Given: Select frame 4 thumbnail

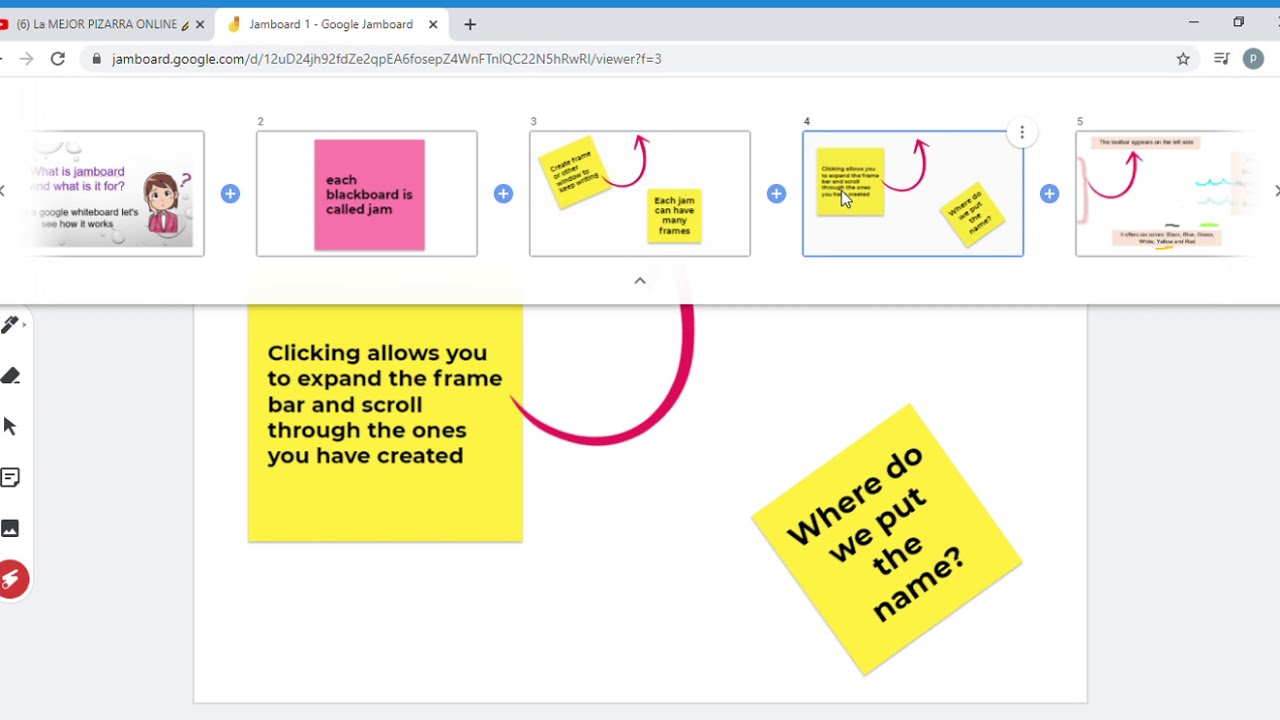Looking at the screenshot, I should coord(913,194).
